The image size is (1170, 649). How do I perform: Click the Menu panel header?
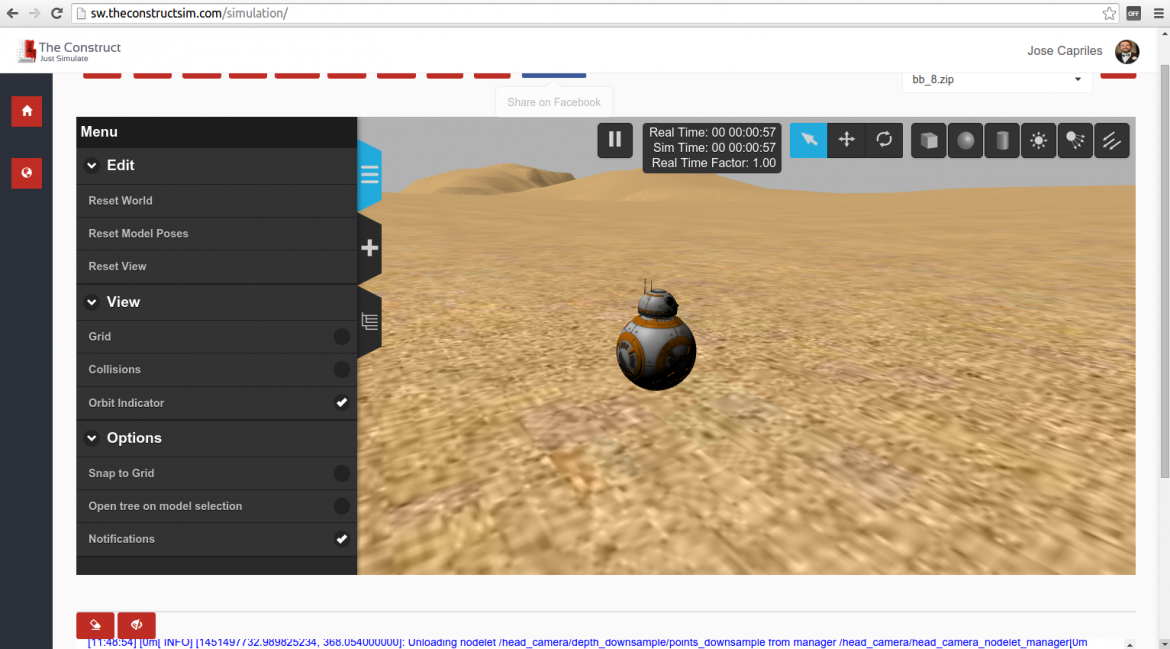pyautogui.click(x=216, y=132)
